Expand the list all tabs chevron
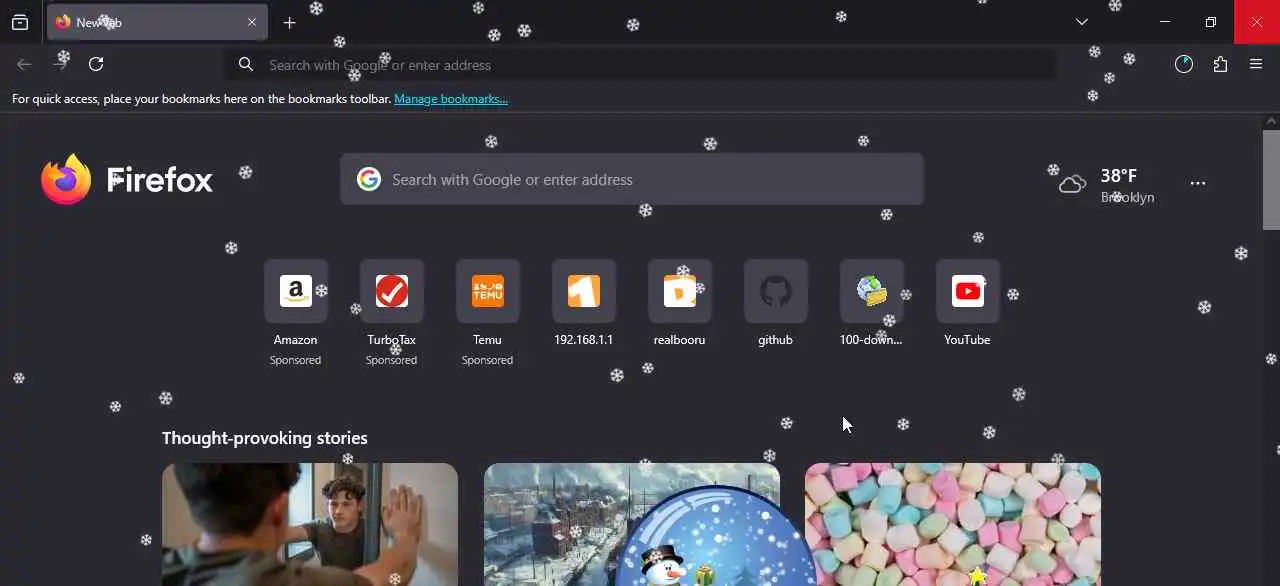1280x586 pixels. pos(1081,22)
